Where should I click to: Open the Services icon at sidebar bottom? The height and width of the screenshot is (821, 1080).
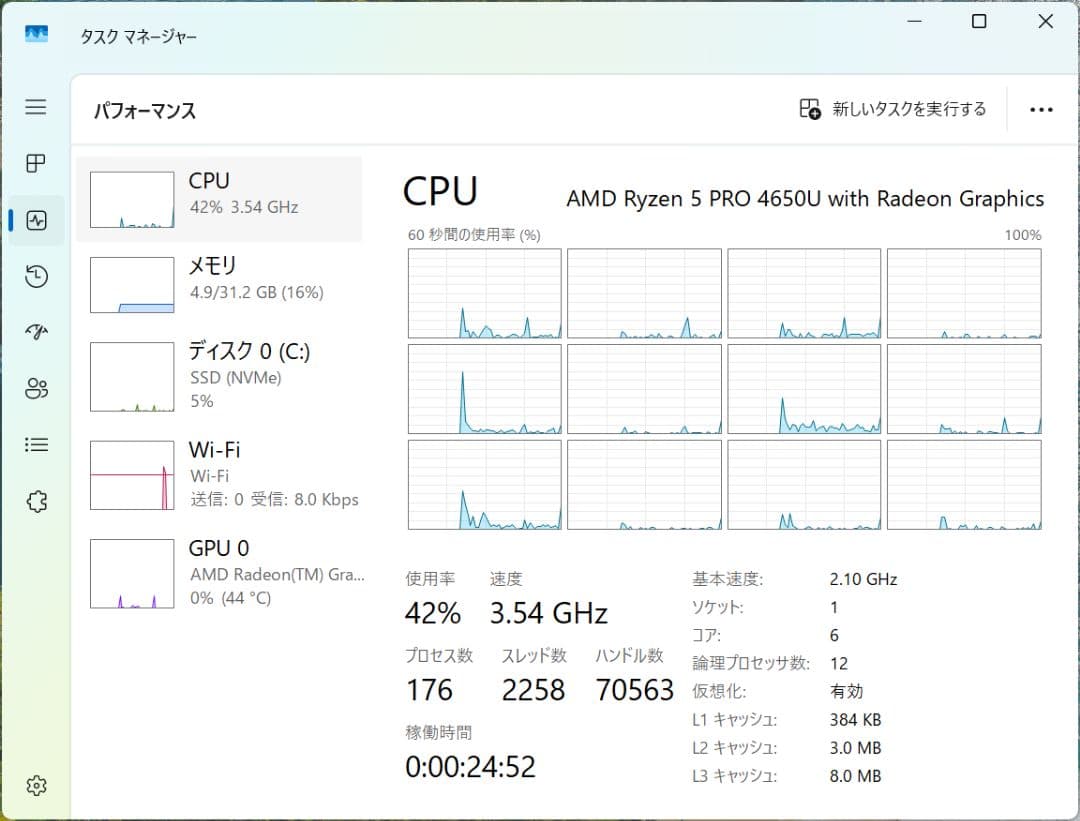36,500
